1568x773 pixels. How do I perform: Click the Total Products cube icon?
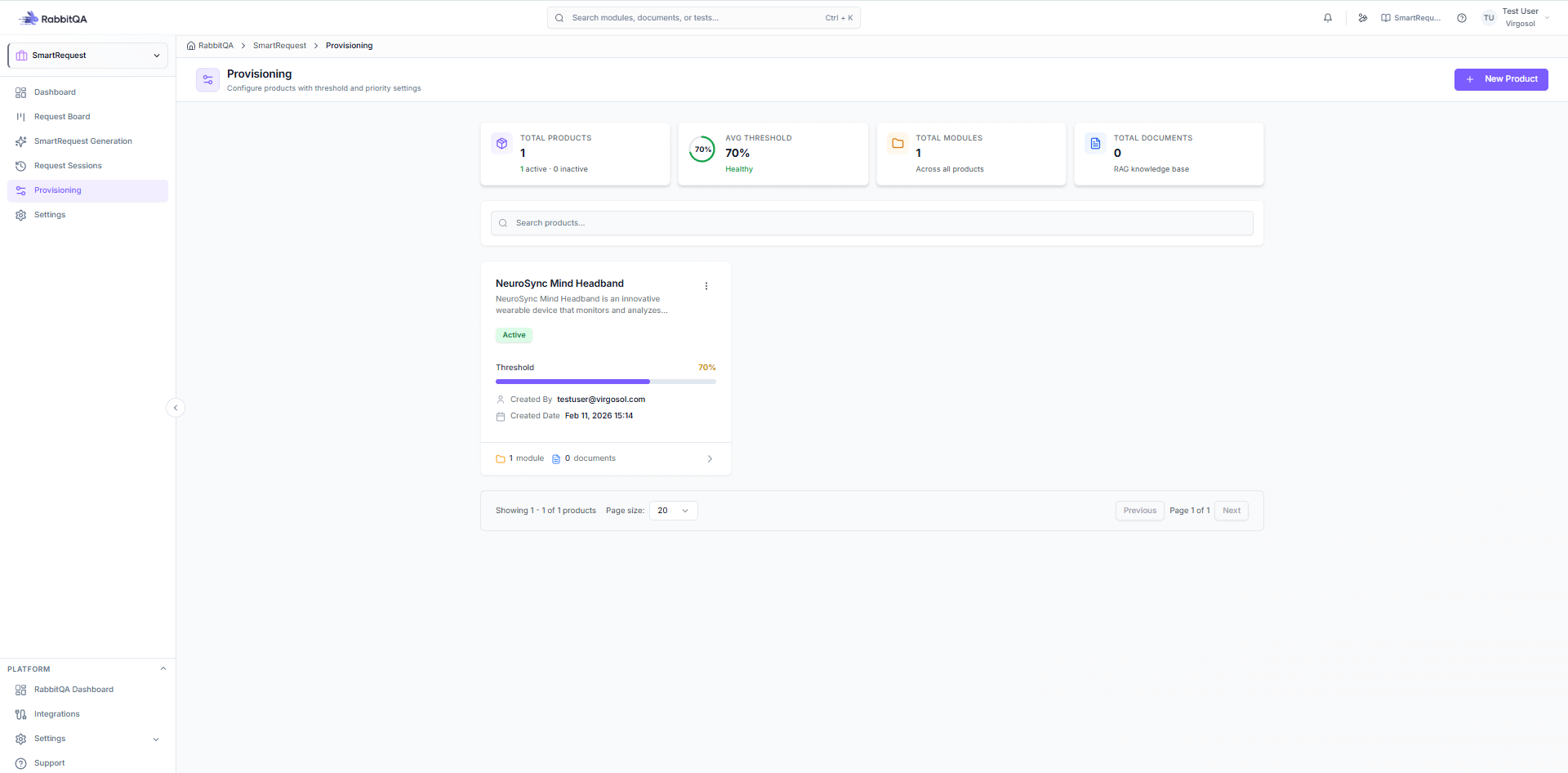pos(501,144)
